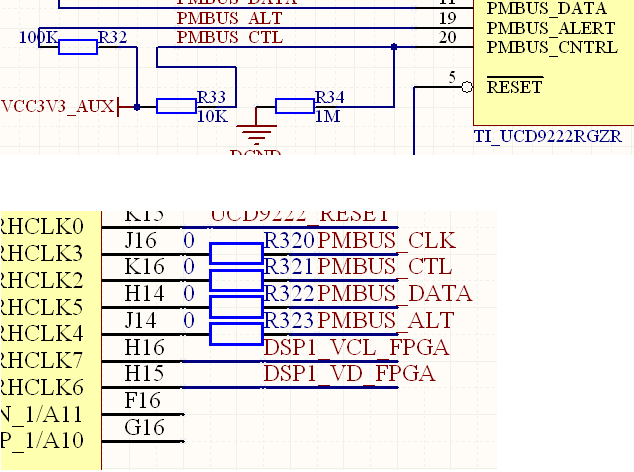Click the R323 designator text
634x472 pixels.
coord(289,320)
